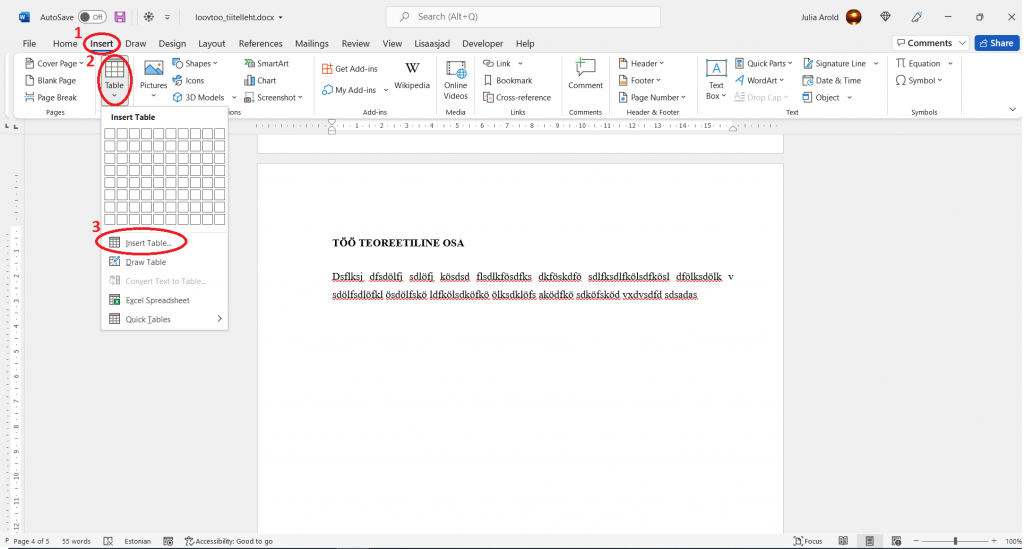Open the Wikipedia add-in
Screen dimensions: 1024x549
coord(412,76)
